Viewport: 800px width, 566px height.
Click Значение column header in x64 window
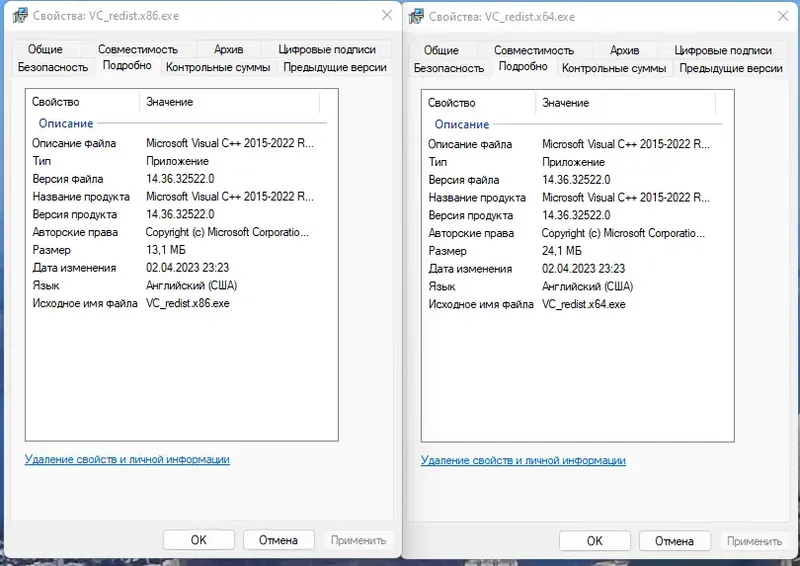point(566,103)
